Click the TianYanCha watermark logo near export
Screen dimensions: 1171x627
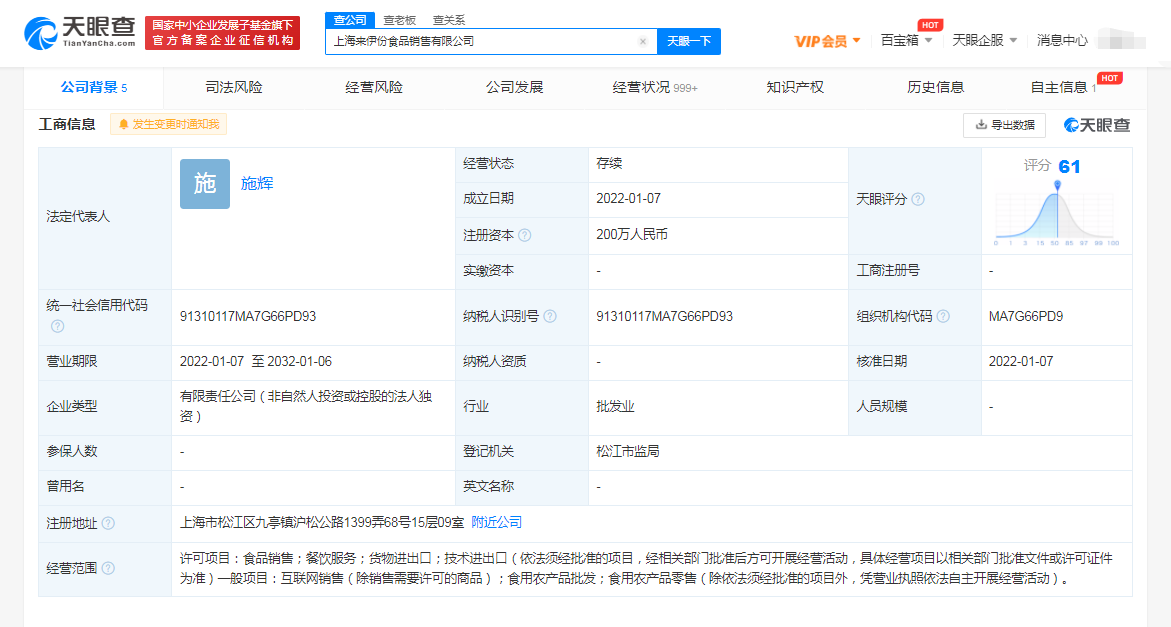pos(1097,125)
